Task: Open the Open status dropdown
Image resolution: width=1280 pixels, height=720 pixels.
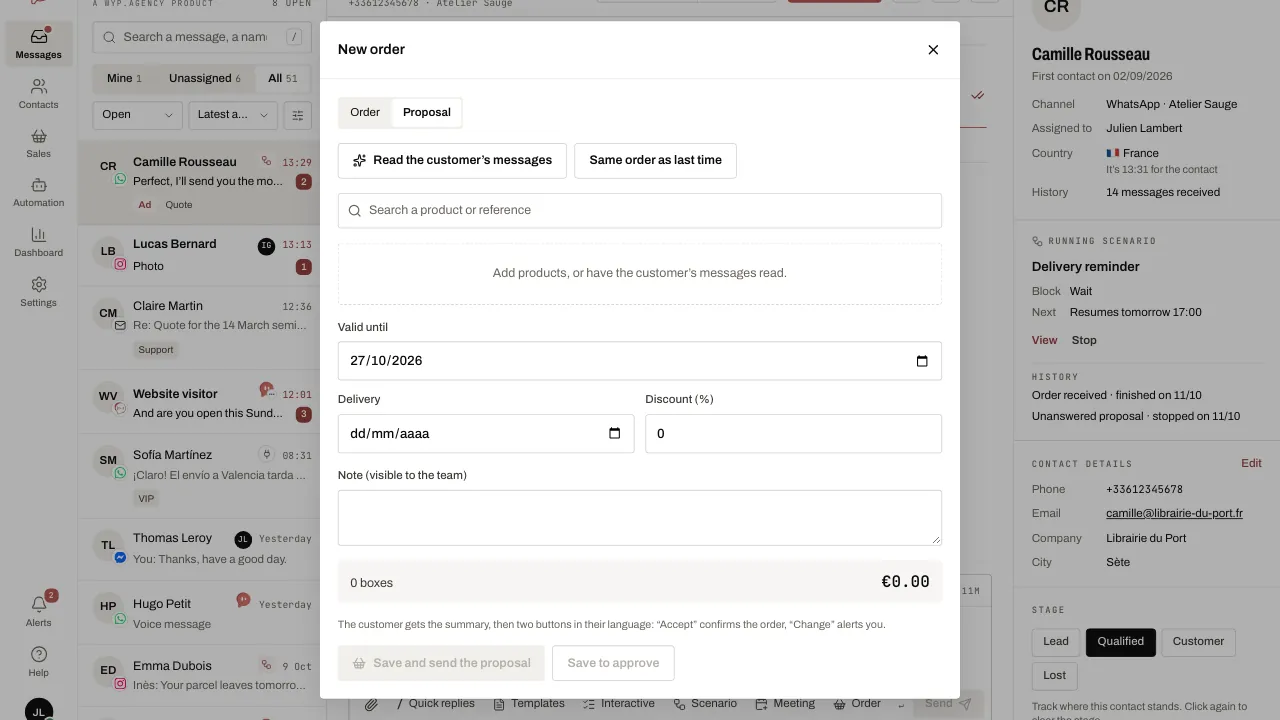Action: click(138, 115)
